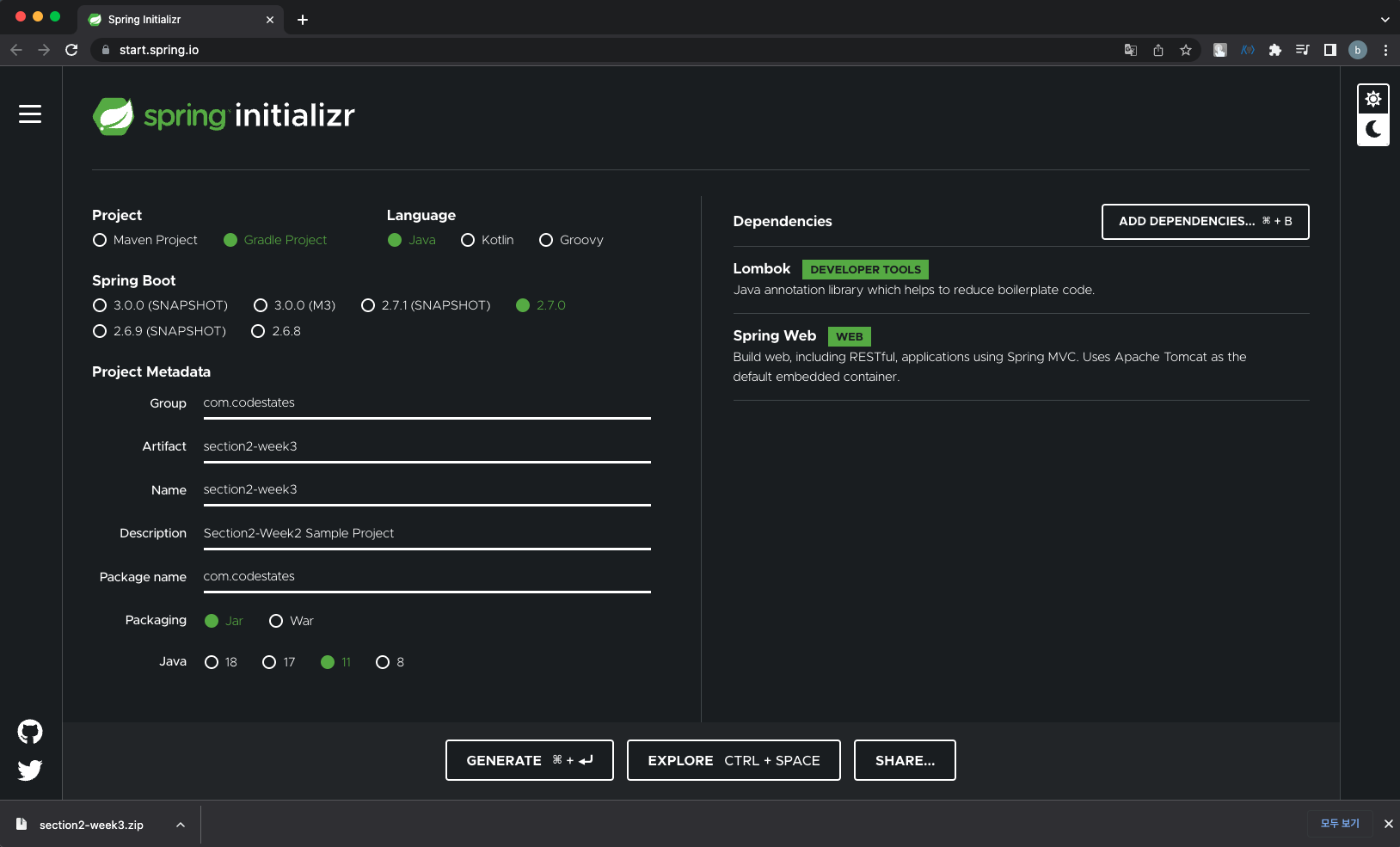Set packaging to Jar

coord(224,621)
